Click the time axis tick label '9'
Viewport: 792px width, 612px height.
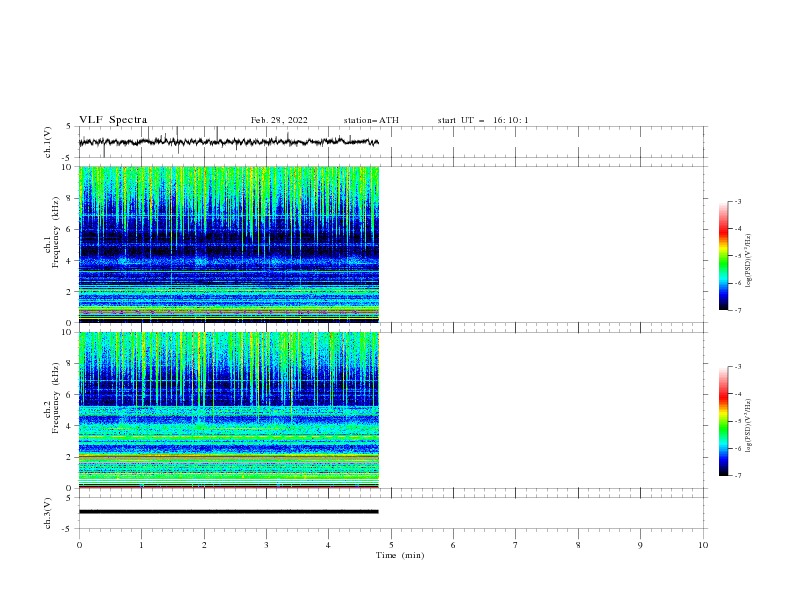(x=640, y=545)
